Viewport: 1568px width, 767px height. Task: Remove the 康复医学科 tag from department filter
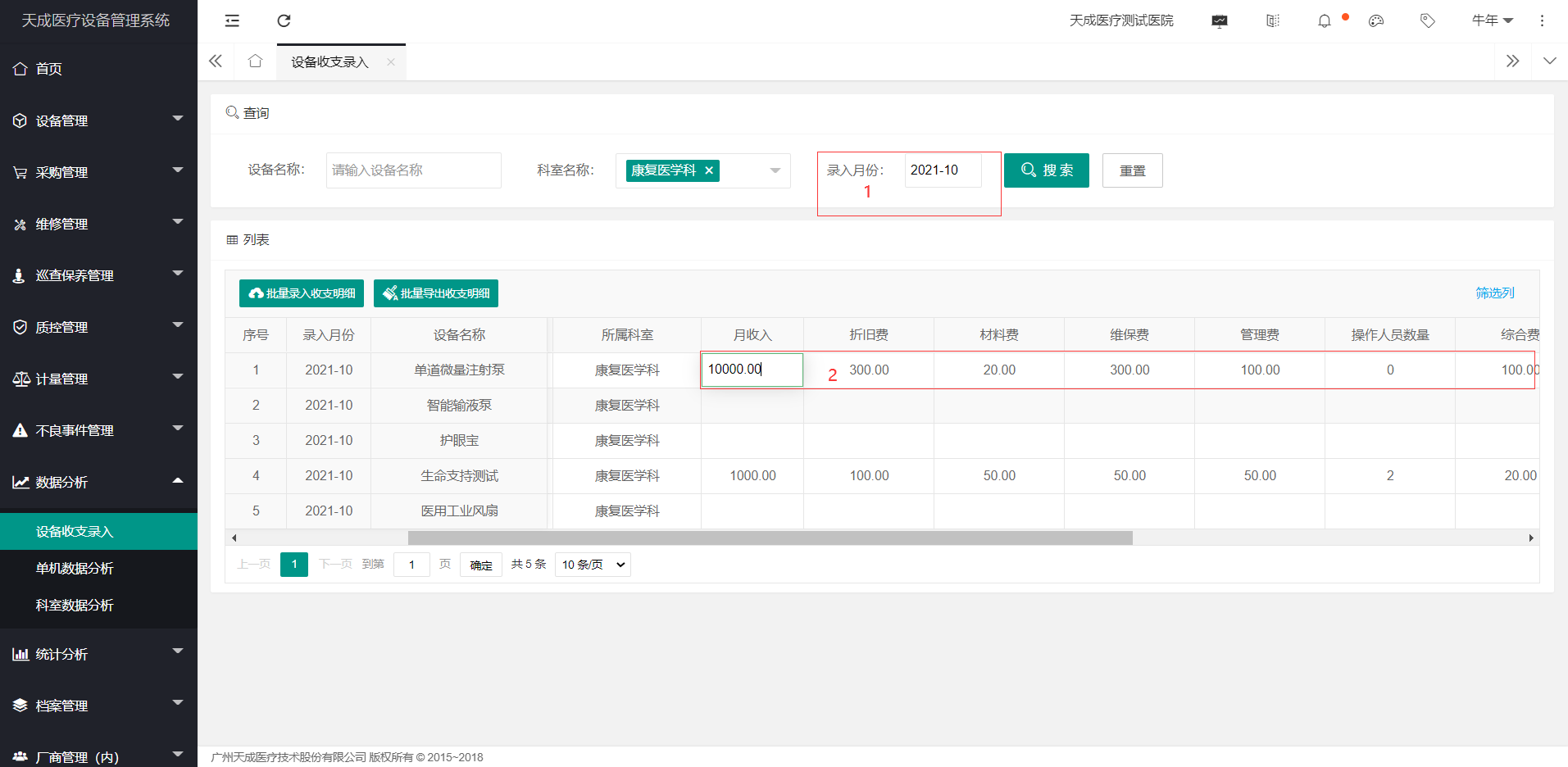coord(709,170)
